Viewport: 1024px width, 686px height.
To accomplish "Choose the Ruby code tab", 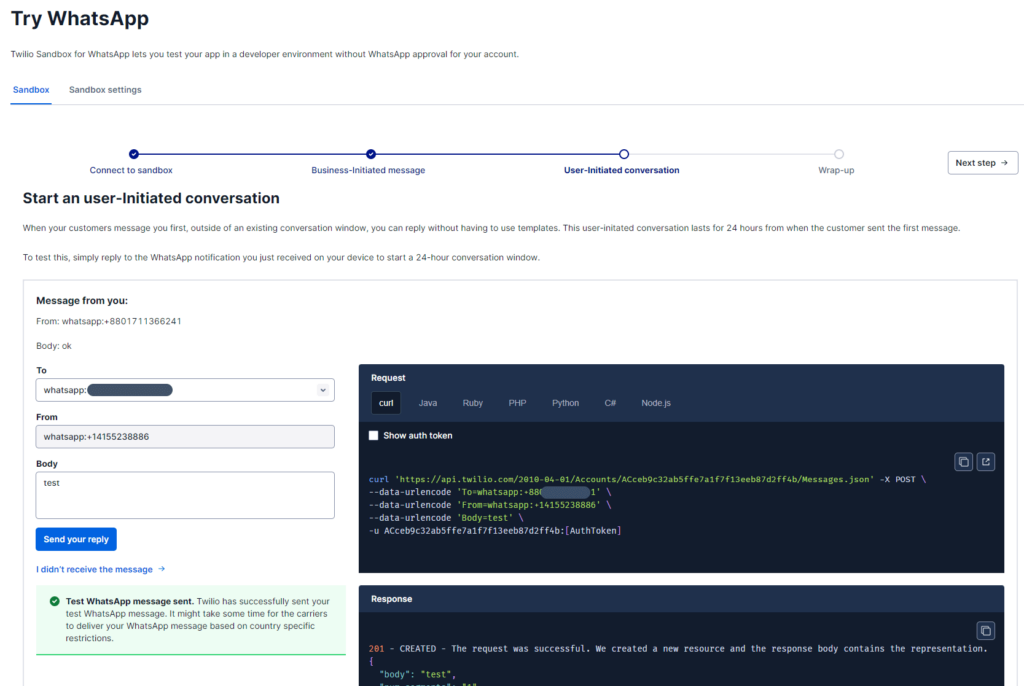I will [473, 403].
